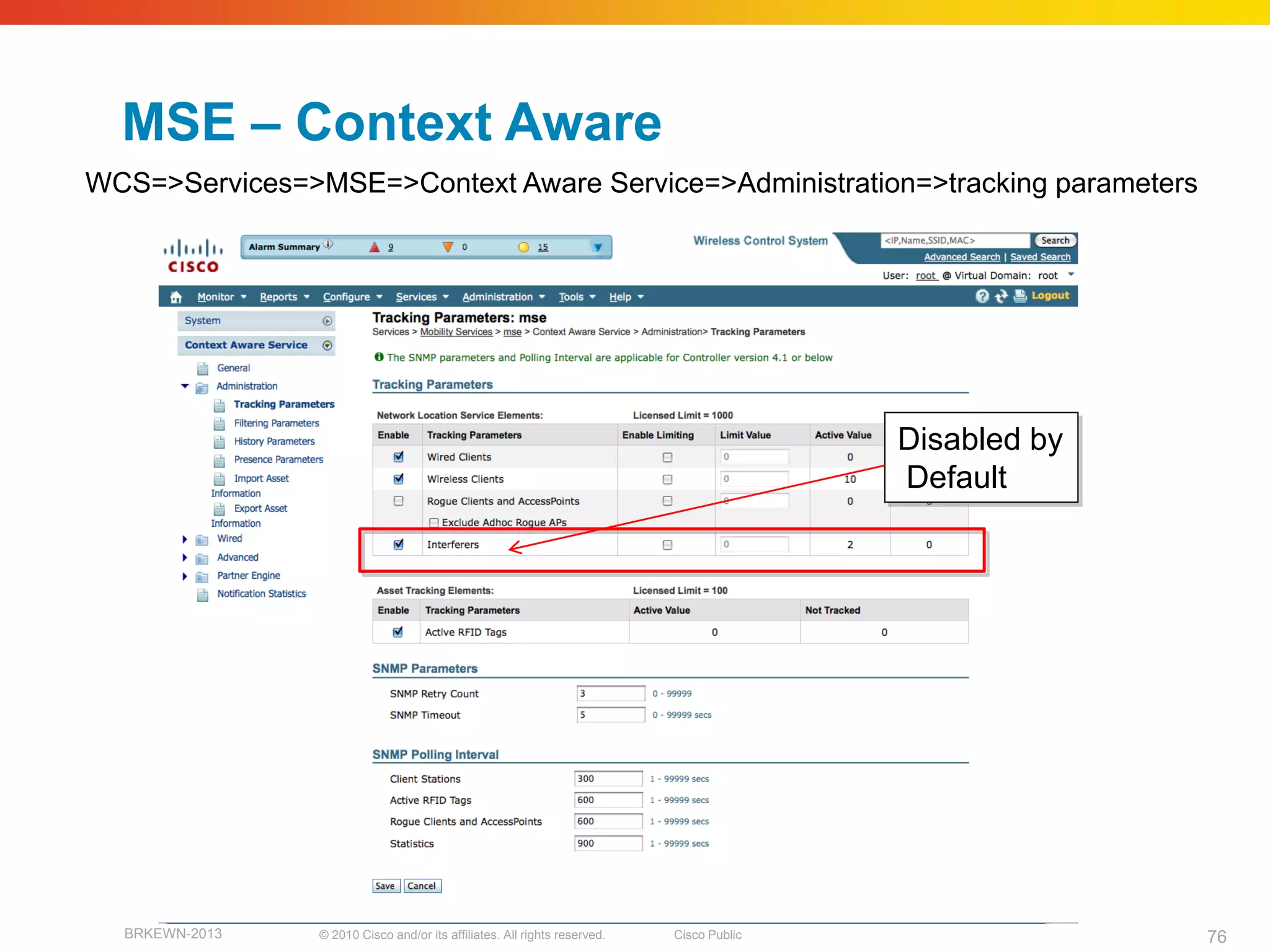This screenshot has height=952, width=1270.
Task: Open the Configure menu
Action: [353, 297]
